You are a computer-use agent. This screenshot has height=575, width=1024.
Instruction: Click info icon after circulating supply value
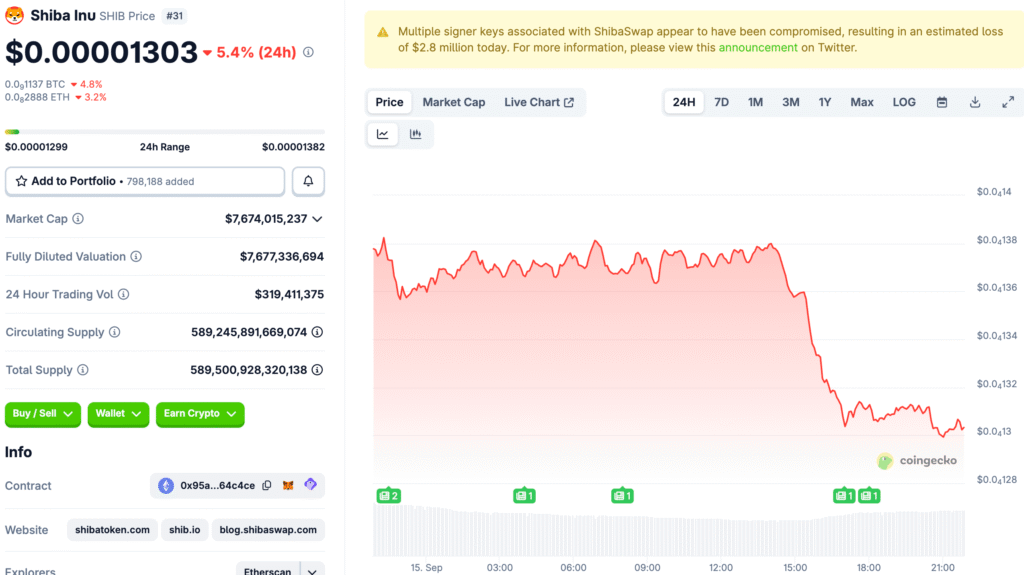point(317,332)
